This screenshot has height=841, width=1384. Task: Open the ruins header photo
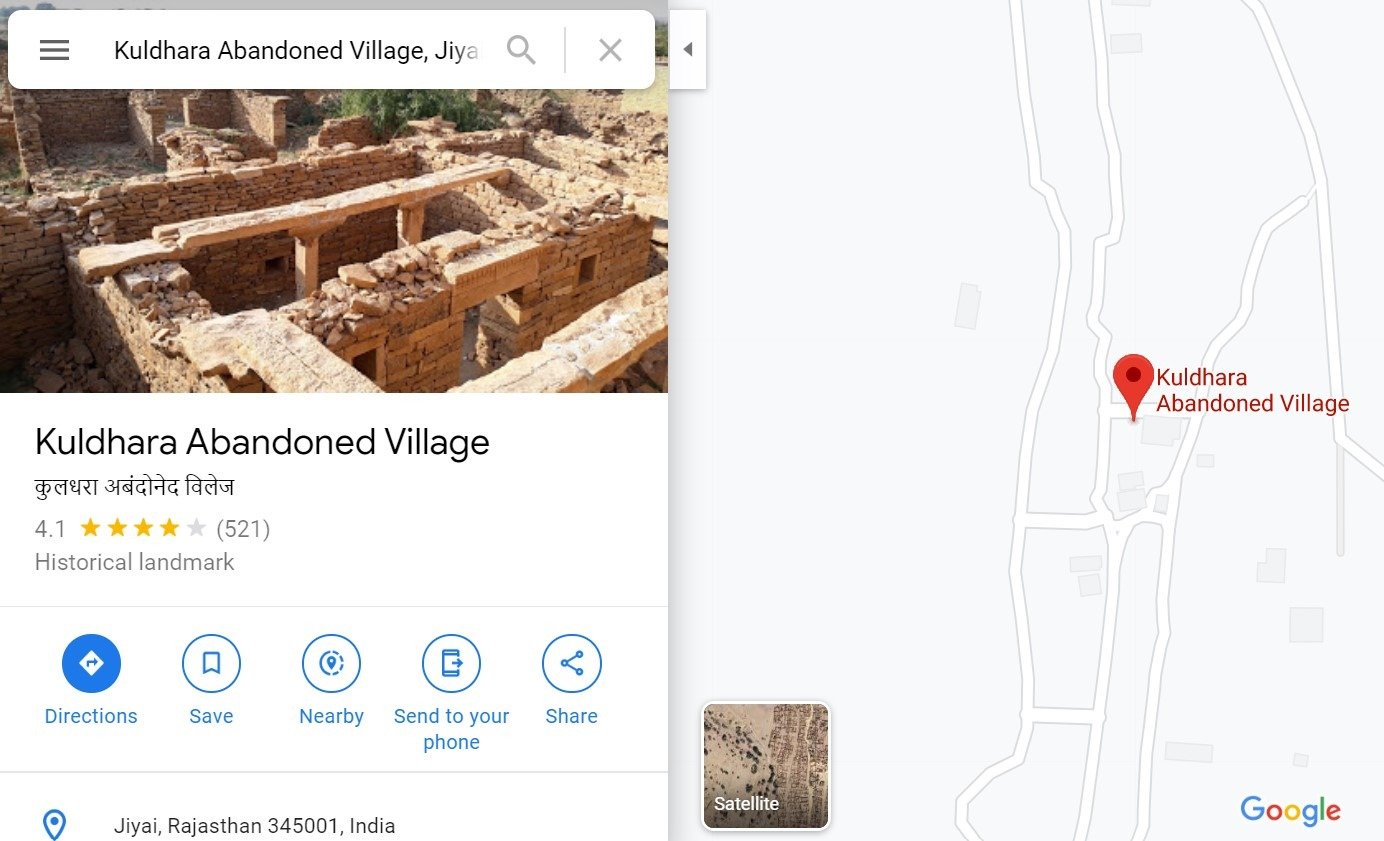(334, 240)
